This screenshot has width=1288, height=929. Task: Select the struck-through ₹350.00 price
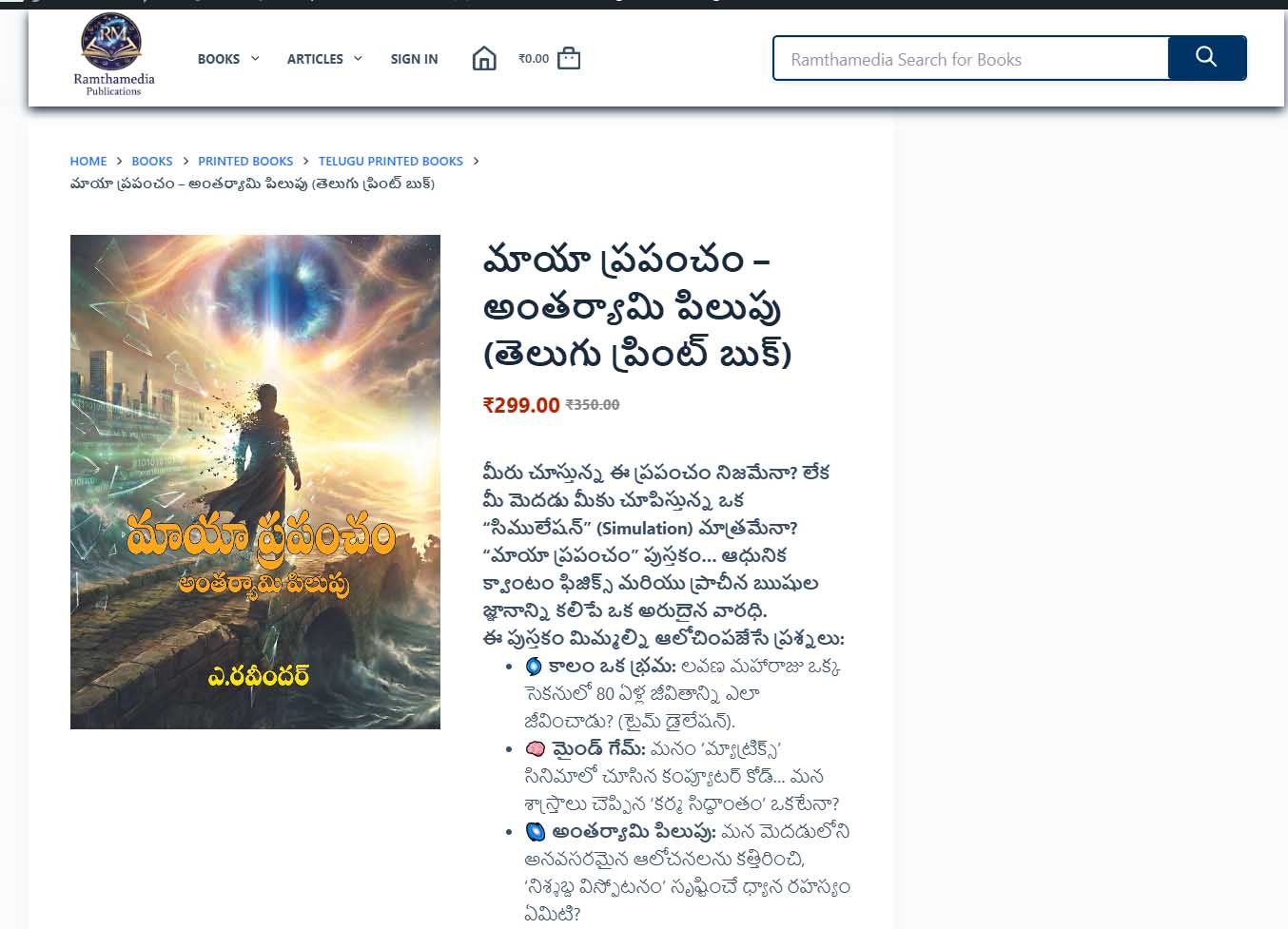pos(593,405)
